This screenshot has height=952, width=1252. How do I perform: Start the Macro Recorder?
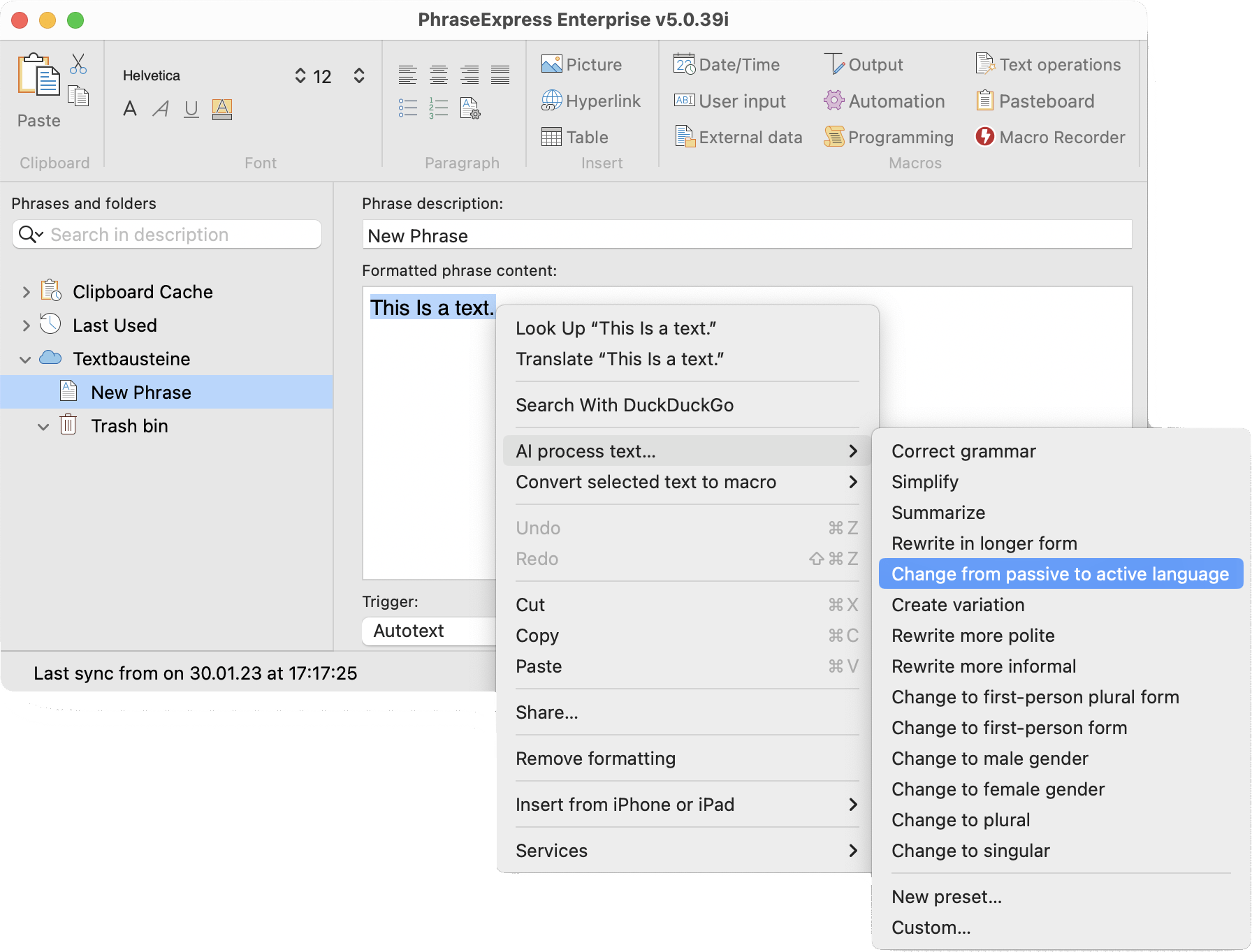[1050, 137]
